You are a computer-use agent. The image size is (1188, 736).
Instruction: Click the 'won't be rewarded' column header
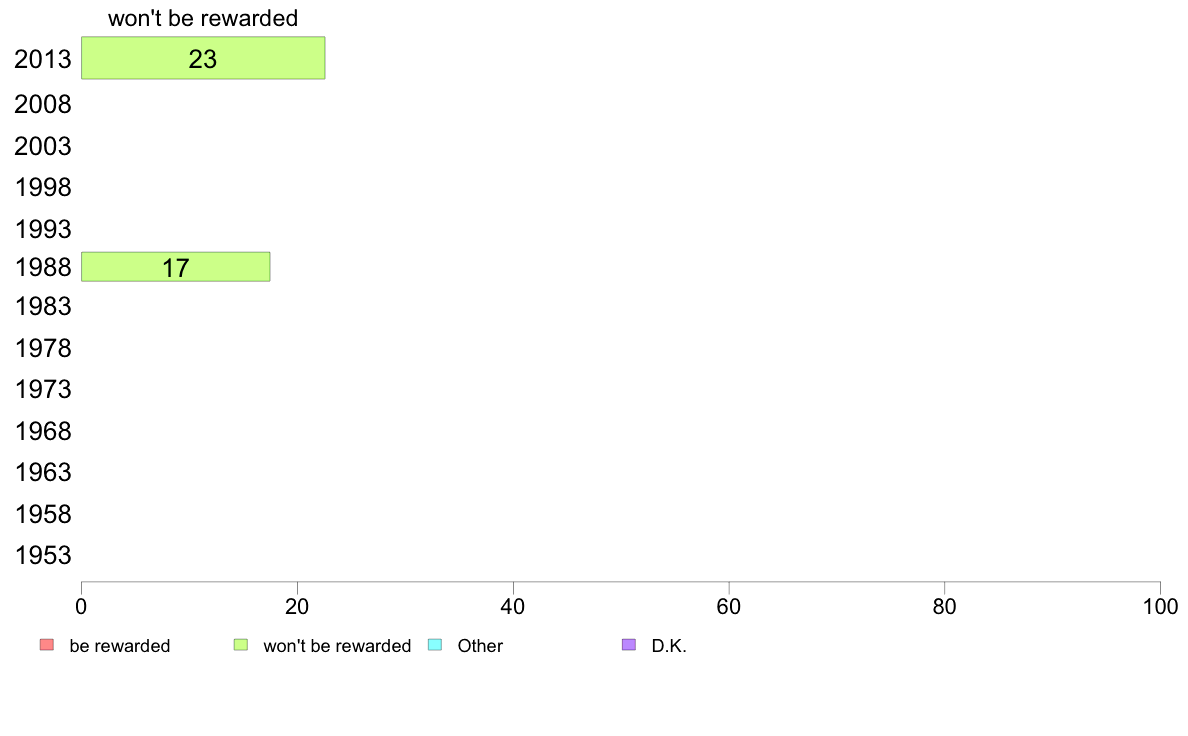pyautogui.click(x=203, y=18)
